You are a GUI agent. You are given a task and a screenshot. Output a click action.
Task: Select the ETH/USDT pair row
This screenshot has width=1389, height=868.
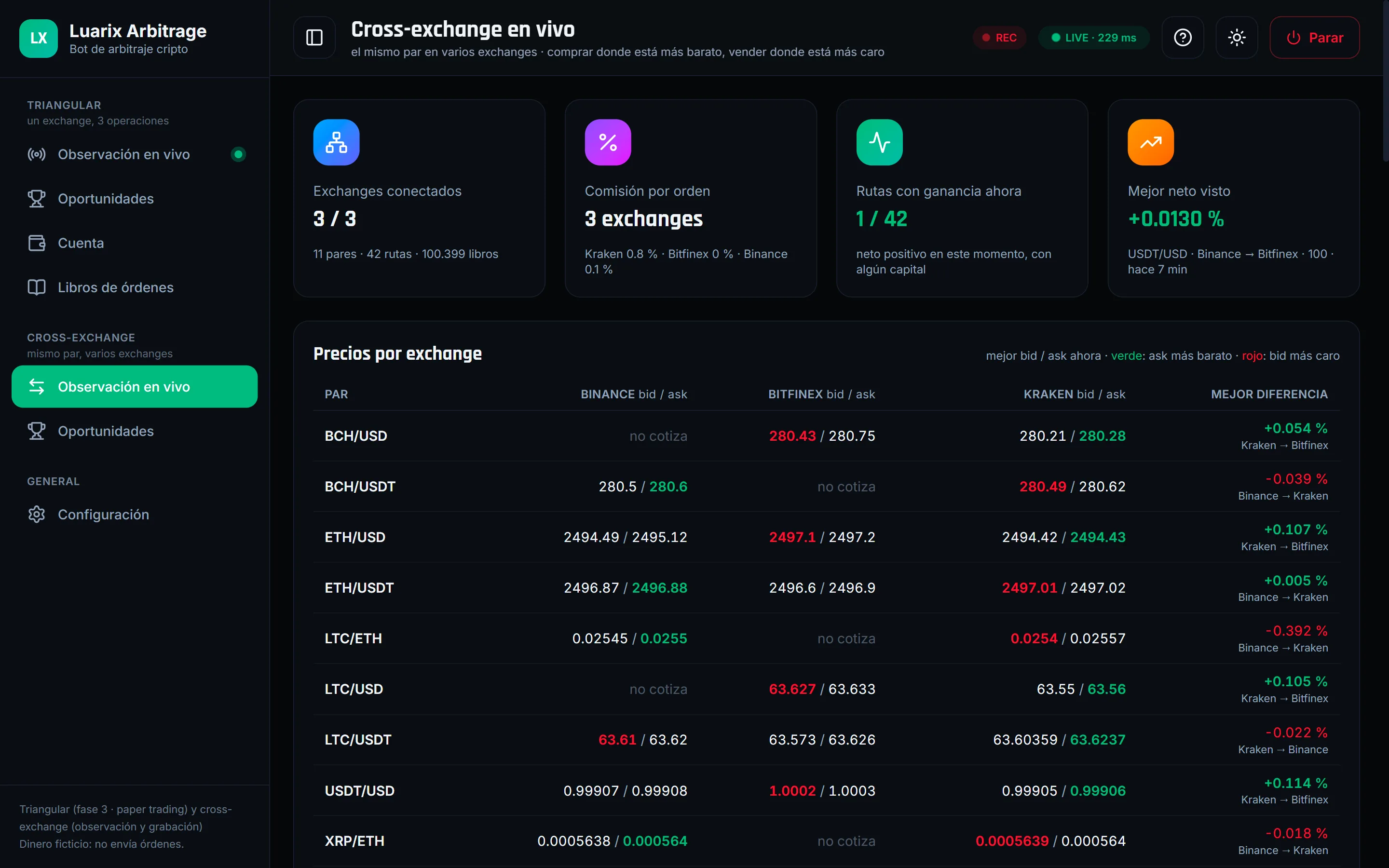click(x=826, y=588)
